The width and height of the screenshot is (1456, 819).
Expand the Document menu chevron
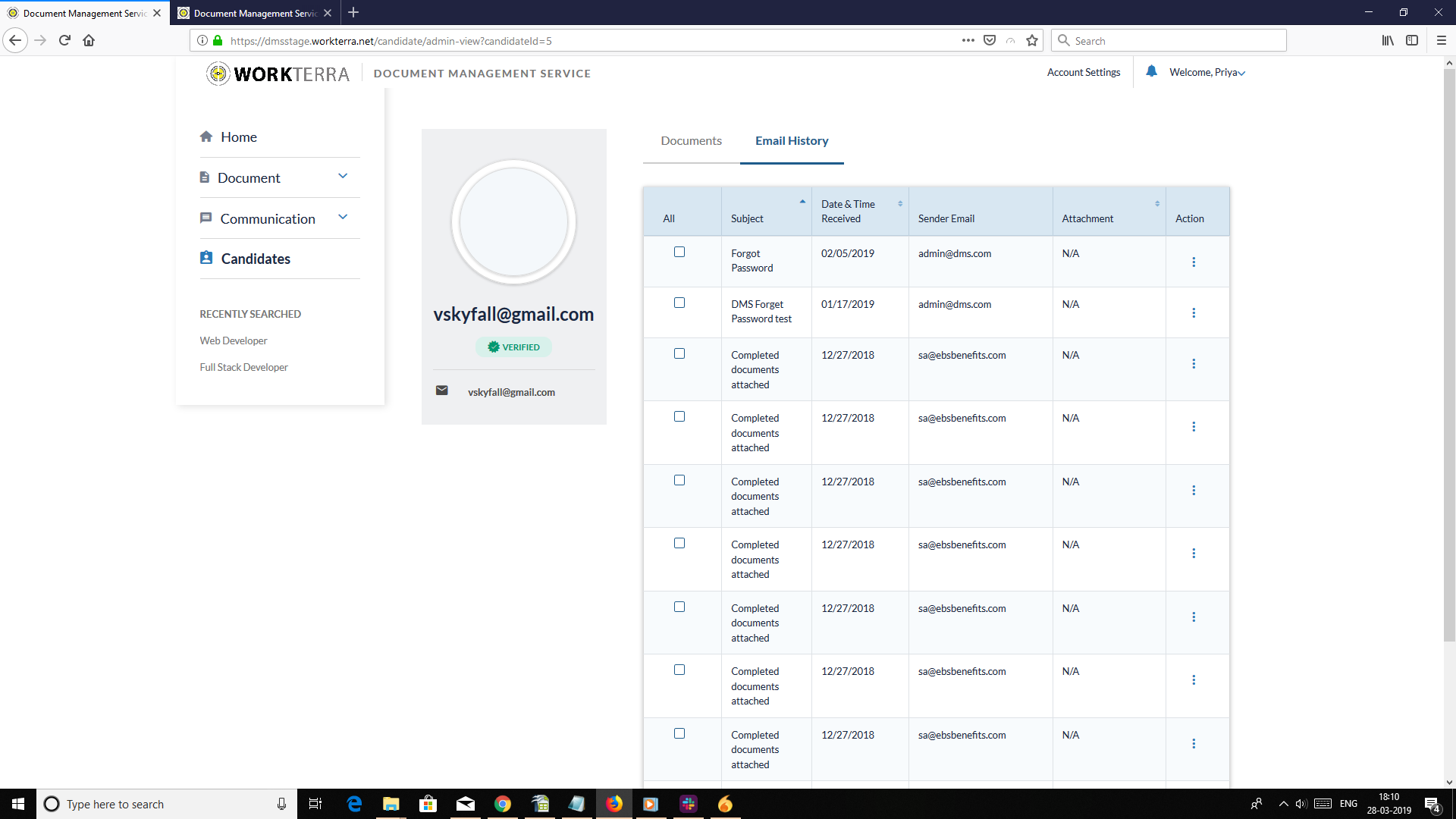(343, 176)
